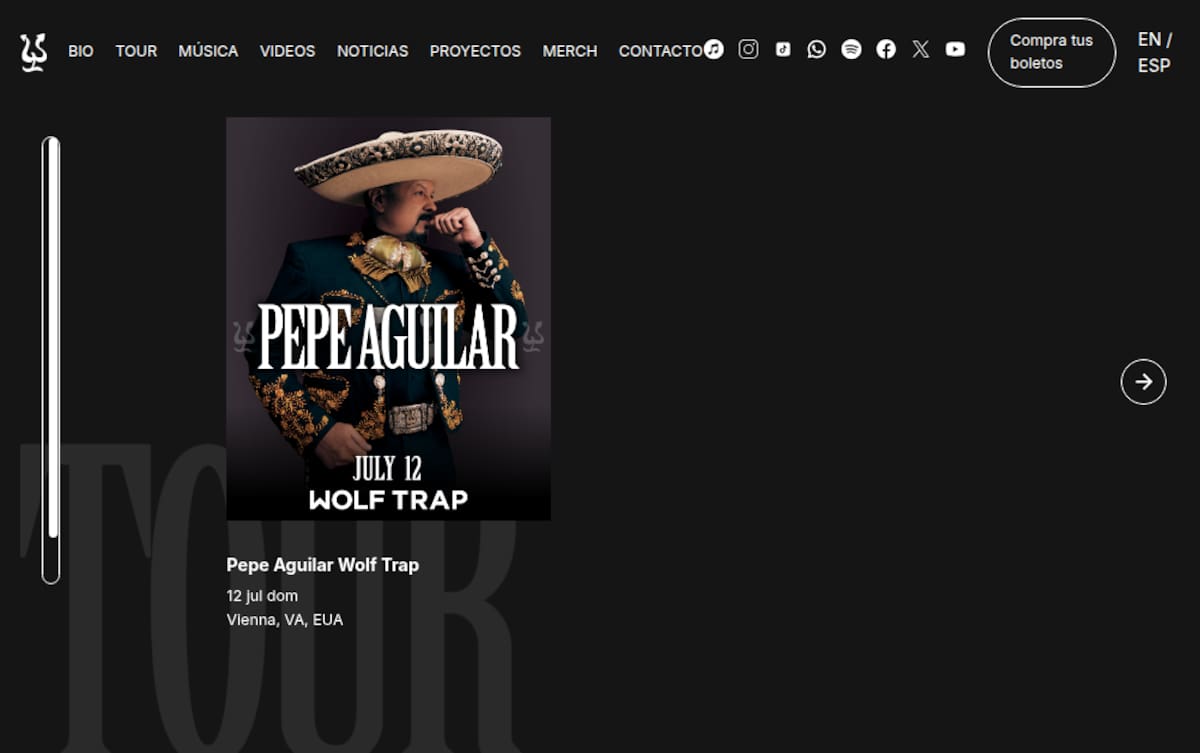Screen dimensions: 1200x753
Task: Open the CONTACTO menu item
Action: point(661,51)
